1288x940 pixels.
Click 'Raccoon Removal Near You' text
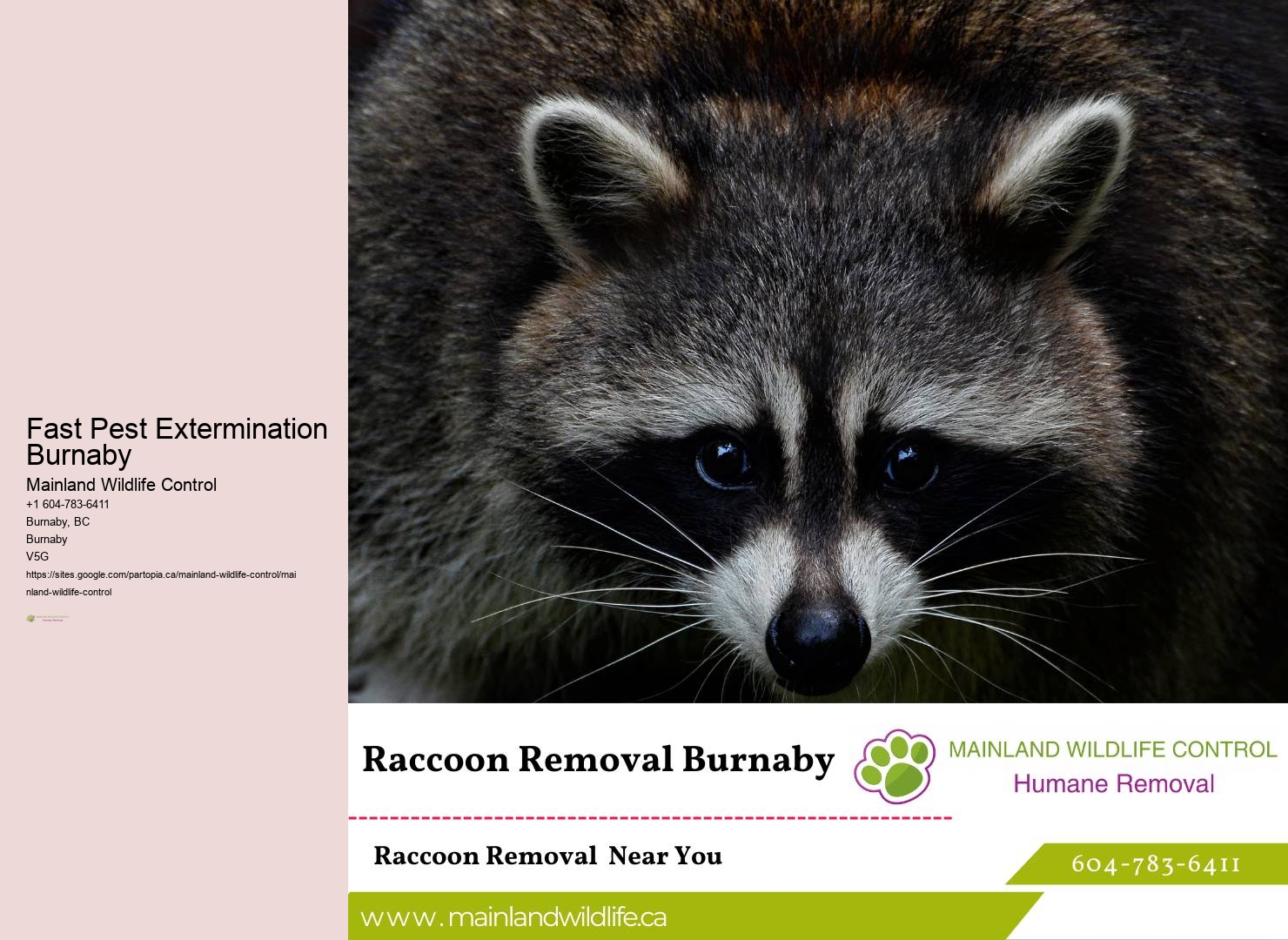click(x=547, y=856)
